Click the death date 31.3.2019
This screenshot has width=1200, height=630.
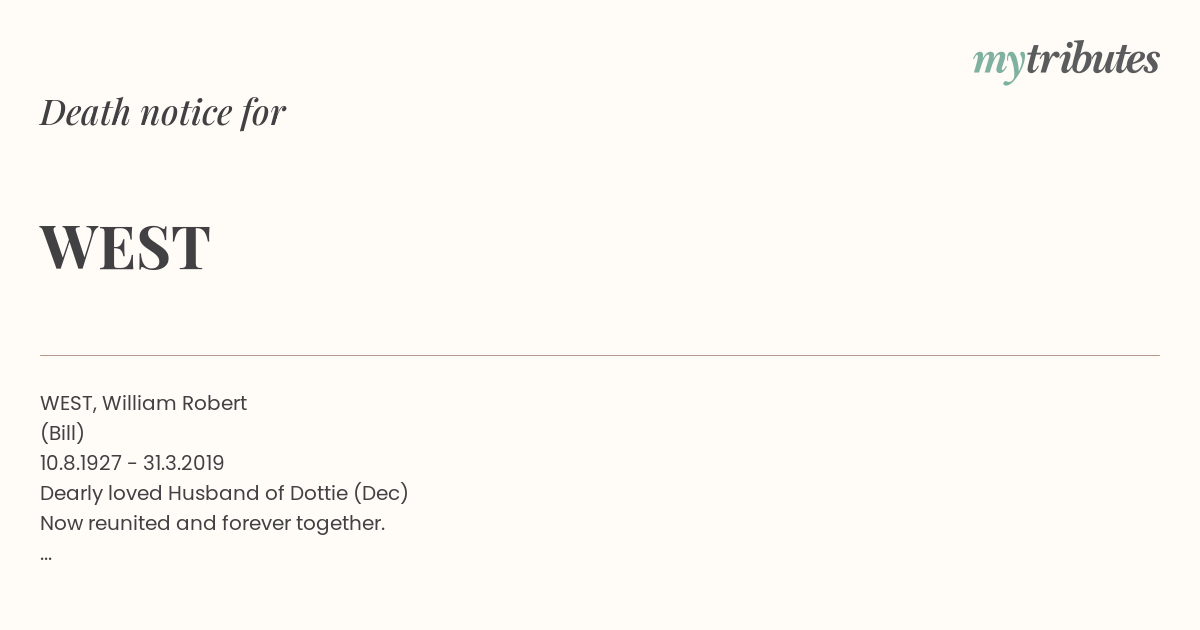click(x=184, y=463)
